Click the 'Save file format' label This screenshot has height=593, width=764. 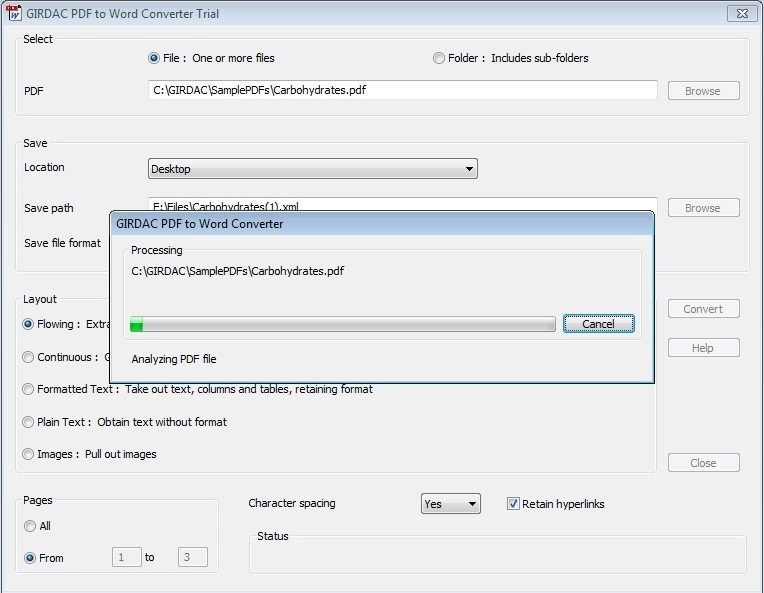point(62,243)
